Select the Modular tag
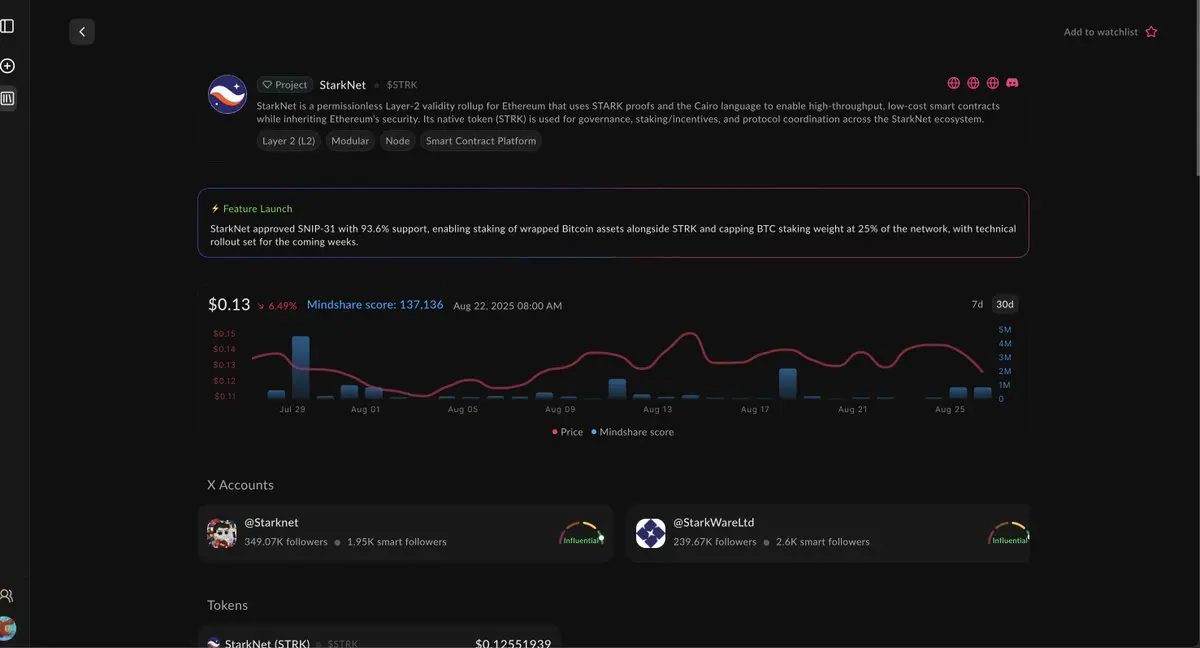The width and height of the screenshot is (1200, 648). click(350, 141)
